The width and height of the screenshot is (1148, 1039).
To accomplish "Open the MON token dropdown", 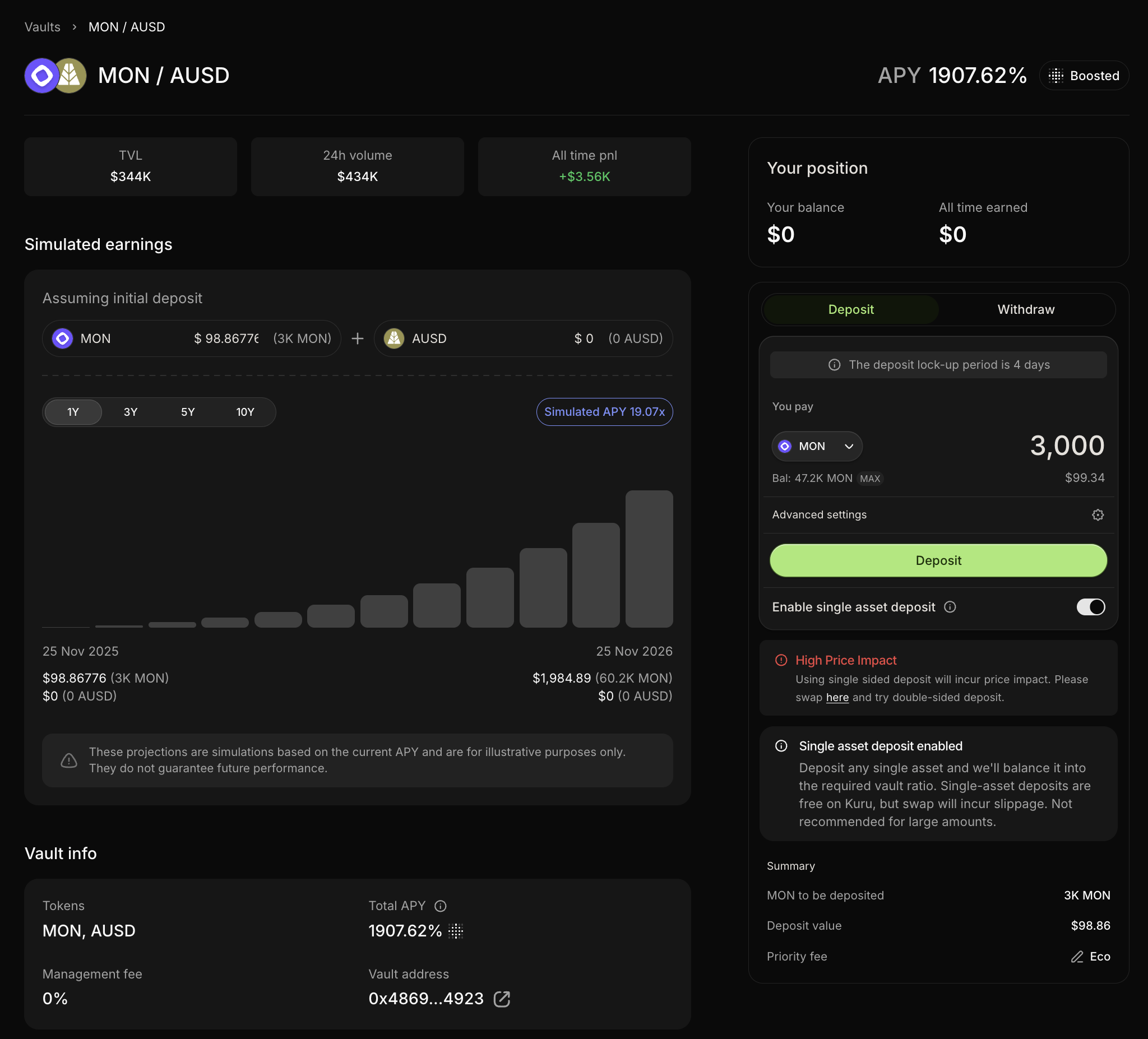I will click(x=816, y=446).
